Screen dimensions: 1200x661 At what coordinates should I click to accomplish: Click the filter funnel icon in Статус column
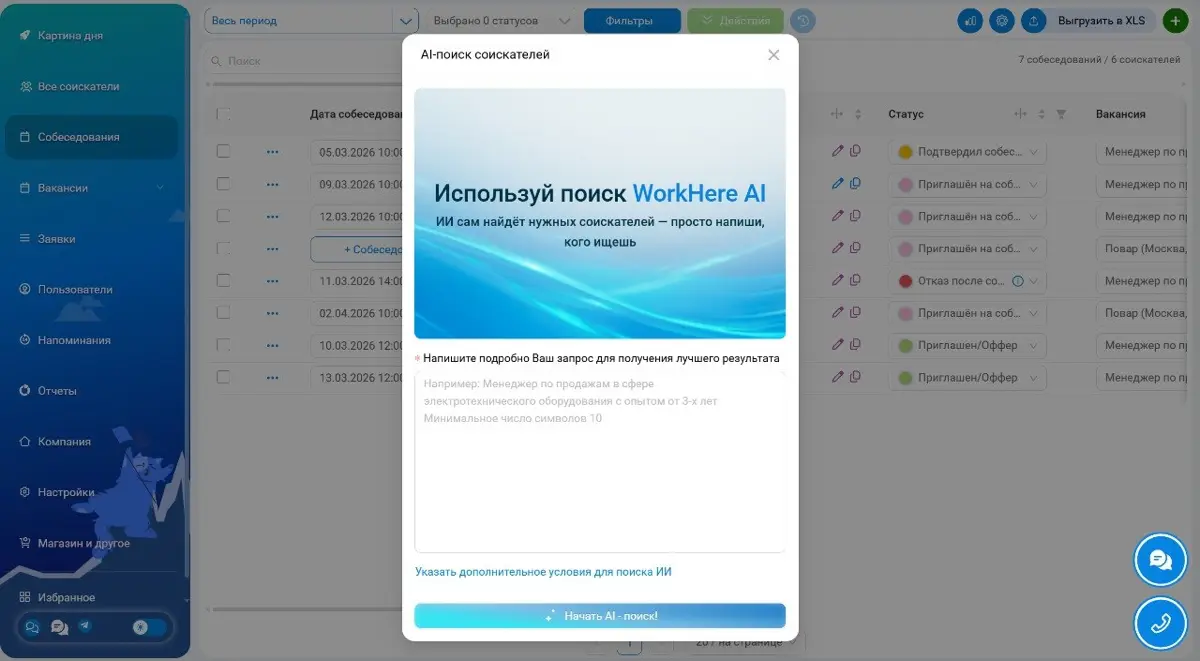[x=1061, y=114]
